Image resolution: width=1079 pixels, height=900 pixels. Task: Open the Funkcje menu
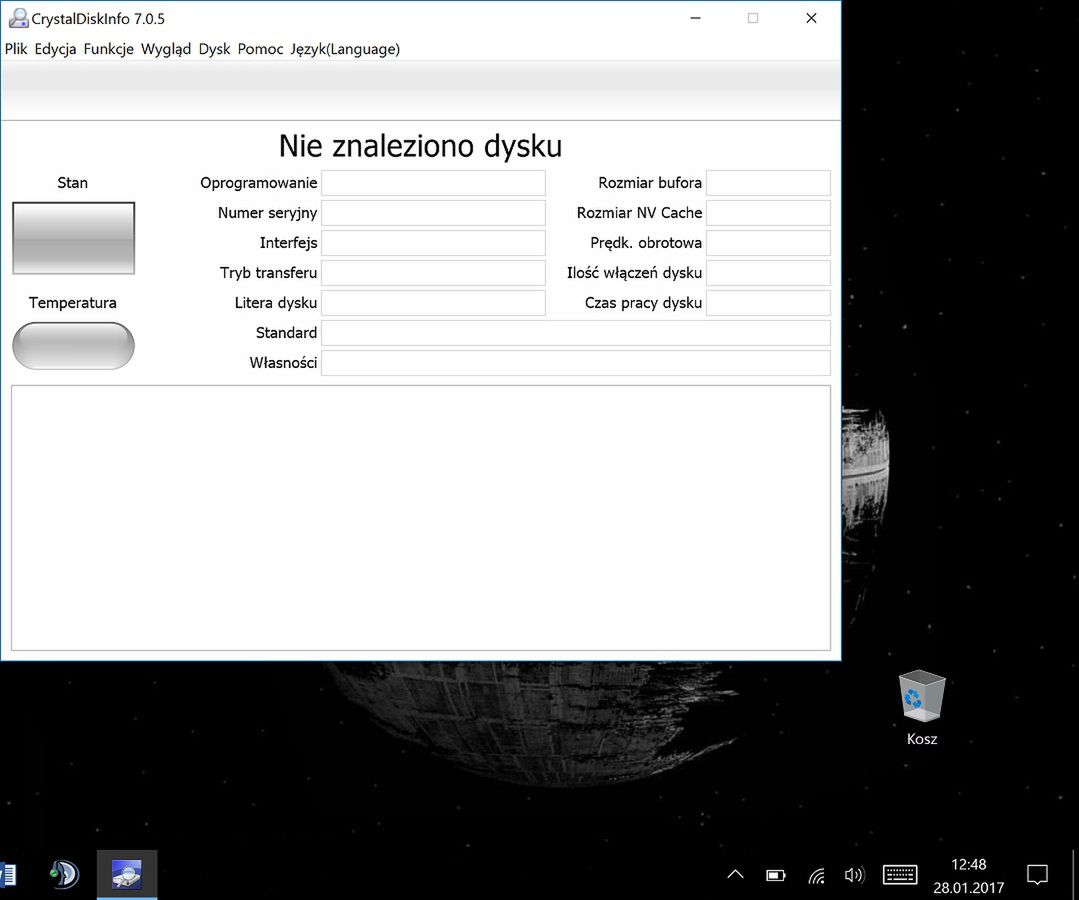(108, 49)
